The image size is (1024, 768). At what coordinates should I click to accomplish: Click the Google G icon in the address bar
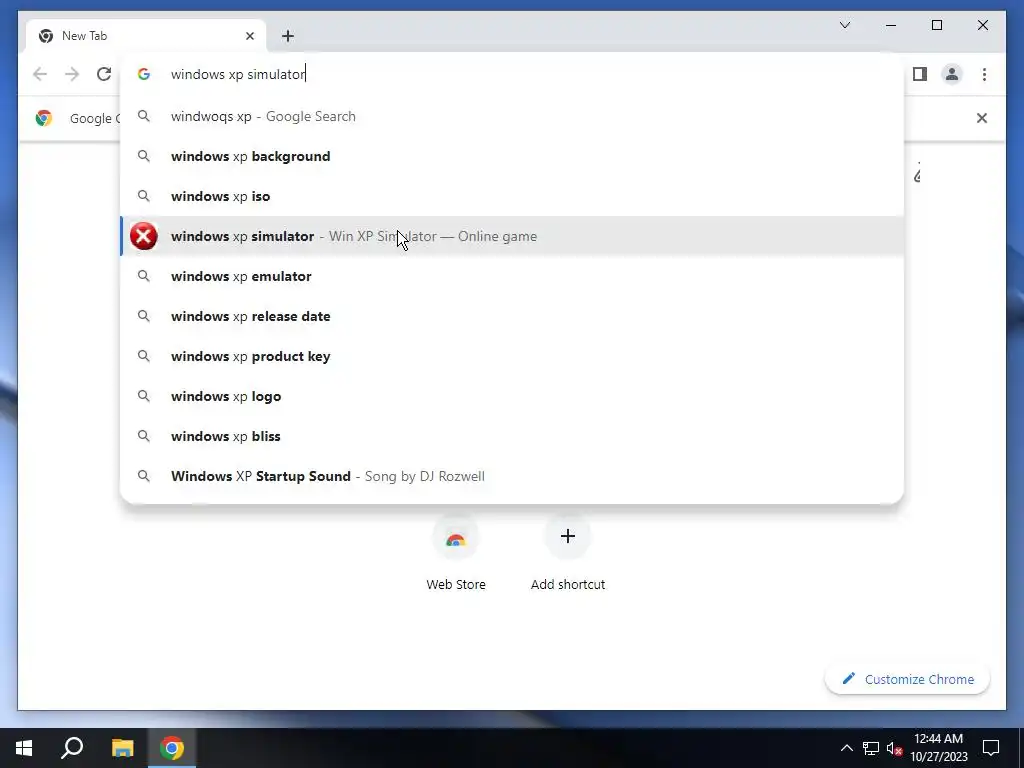tap(144, 74)
